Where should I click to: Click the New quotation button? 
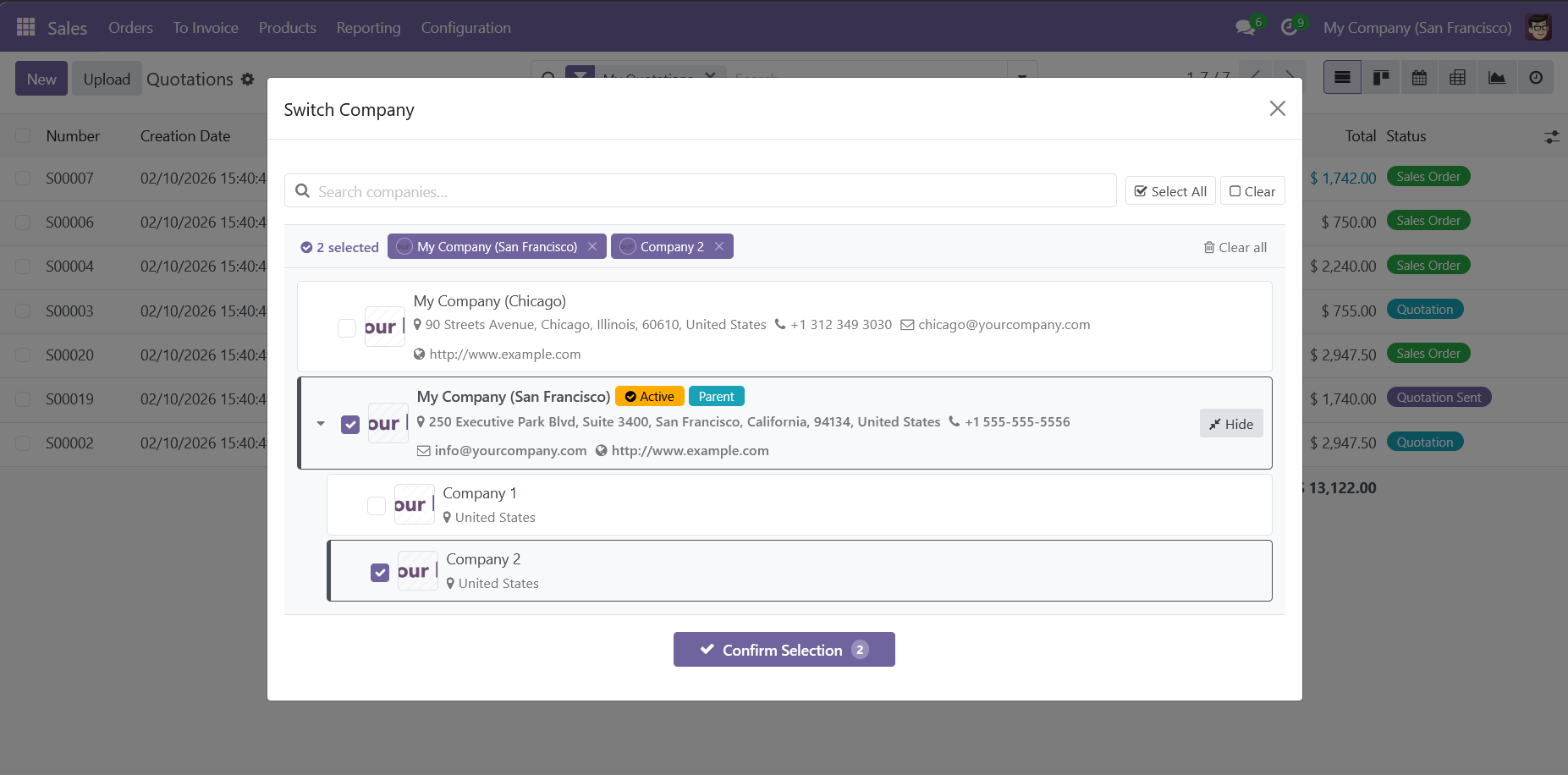(41, 79)
